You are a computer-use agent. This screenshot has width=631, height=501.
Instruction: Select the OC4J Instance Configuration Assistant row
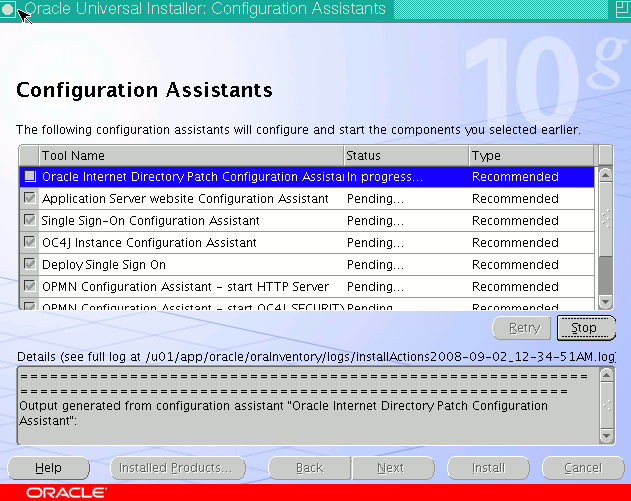pyautogui.click(x=307, y=243)
